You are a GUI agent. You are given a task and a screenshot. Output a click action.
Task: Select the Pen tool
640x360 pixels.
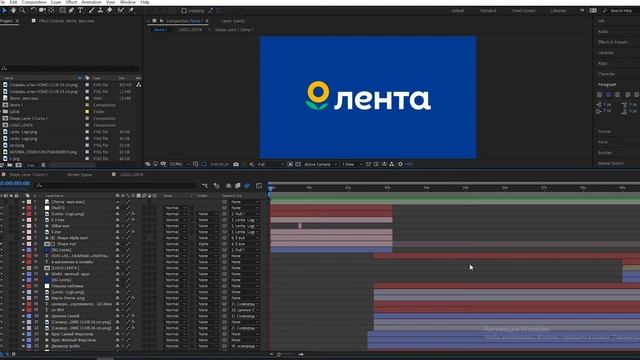click(x=71, y=11)
